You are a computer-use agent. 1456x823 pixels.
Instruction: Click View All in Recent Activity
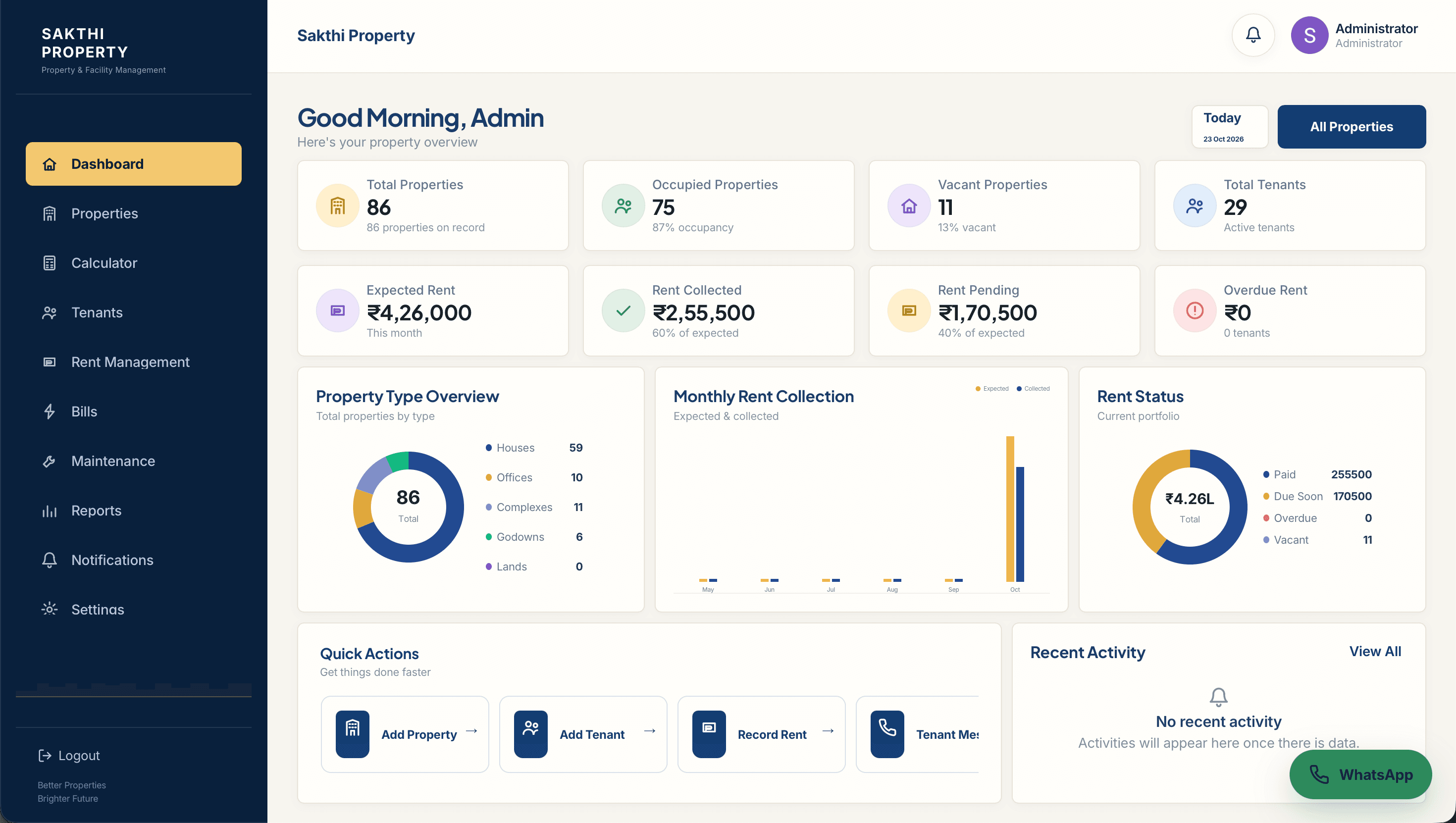click(1375, 651)
